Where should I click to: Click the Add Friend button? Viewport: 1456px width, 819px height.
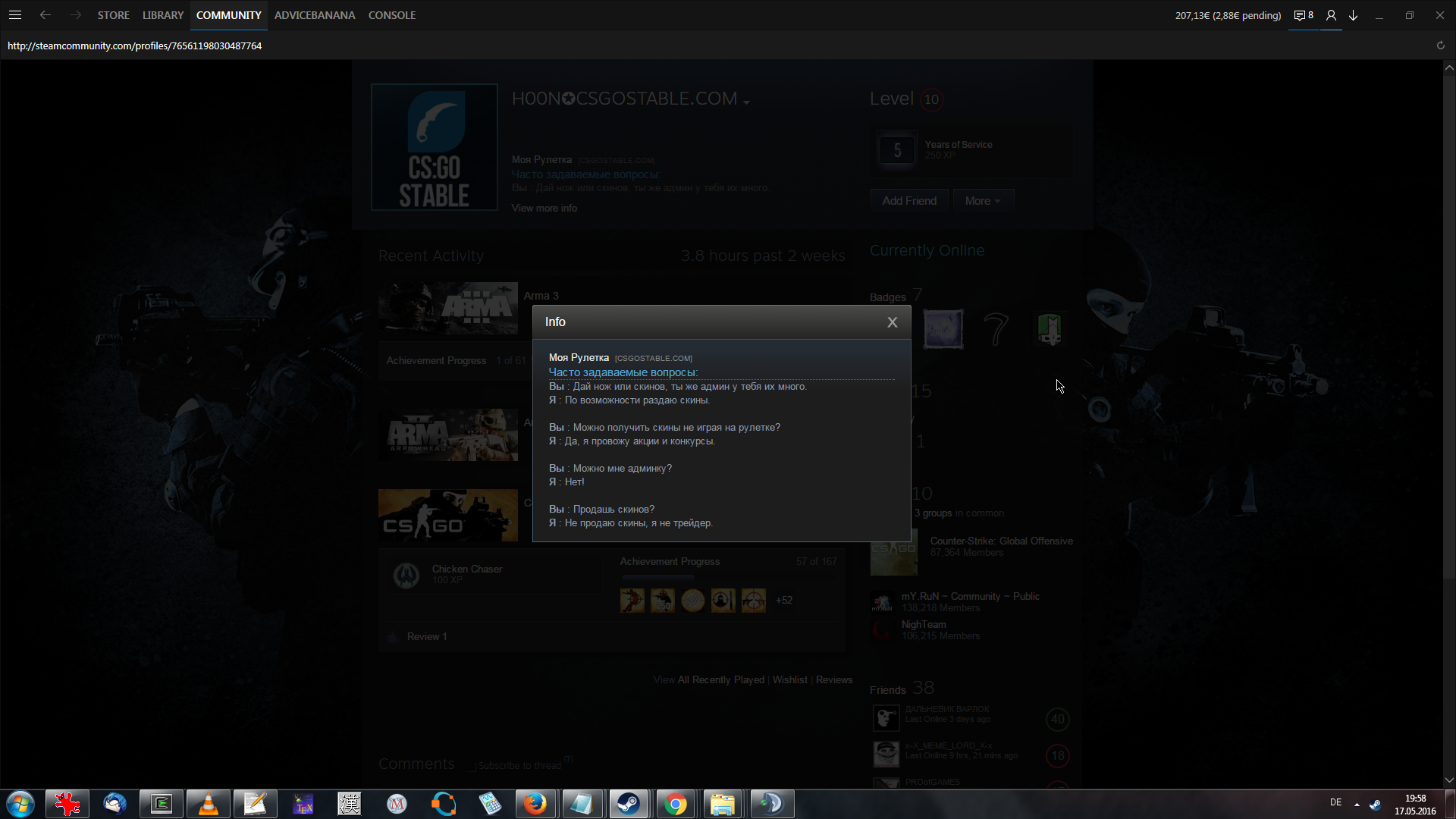pyautogui.click(x=909, y=201)
